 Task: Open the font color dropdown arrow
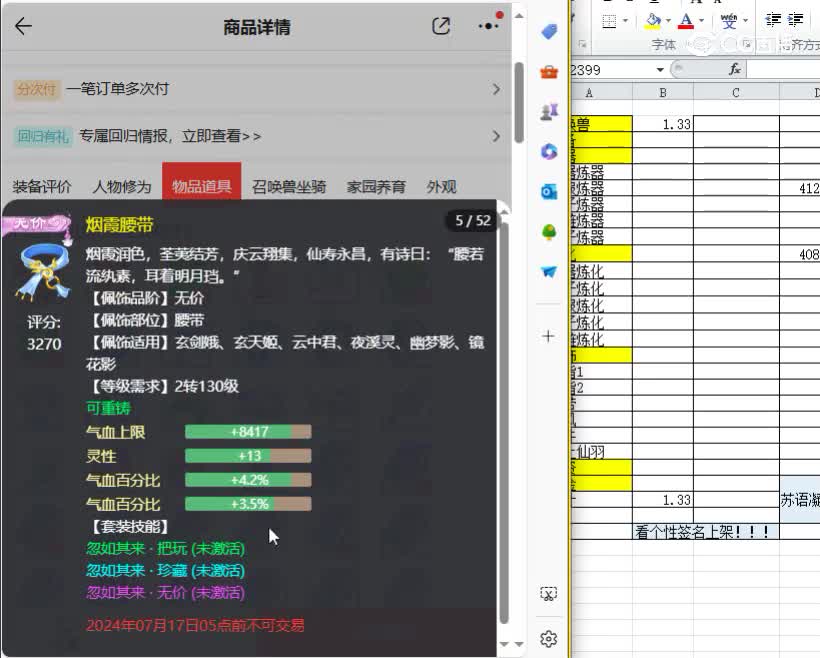[701, 21]
